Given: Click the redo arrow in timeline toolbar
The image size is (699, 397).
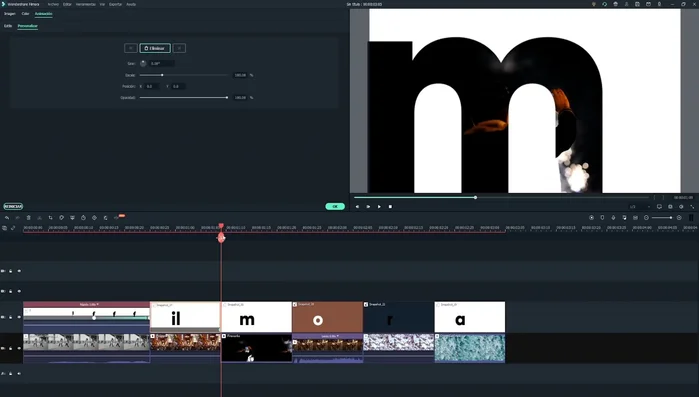Looking at the screenshot, I should 17,218.
